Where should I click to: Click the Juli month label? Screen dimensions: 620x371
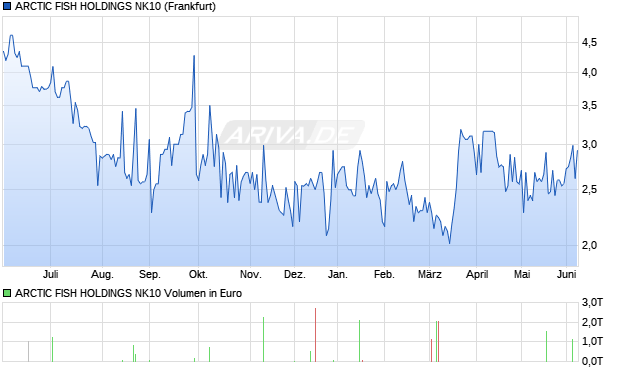pos(51,274)
